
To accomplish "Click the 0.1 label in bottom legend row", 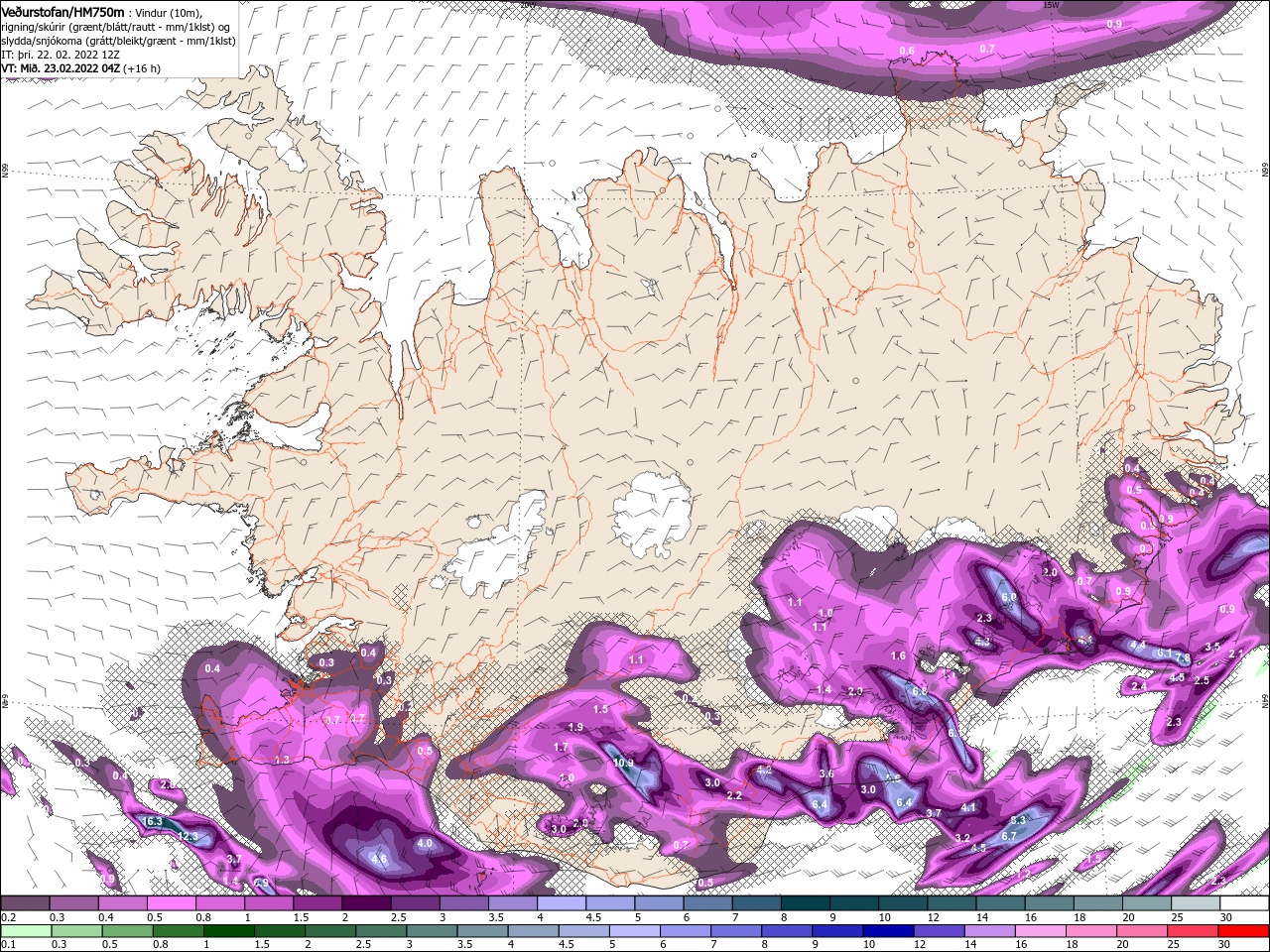I will 10,944.
